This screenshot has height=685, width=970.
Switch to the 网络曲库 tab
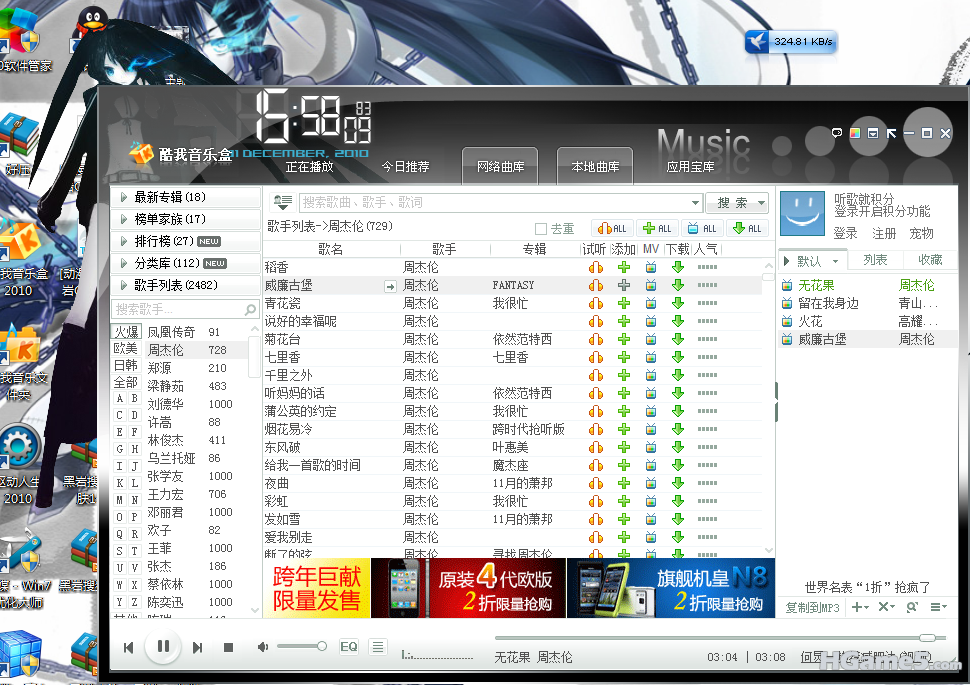(x=500, y=166)
